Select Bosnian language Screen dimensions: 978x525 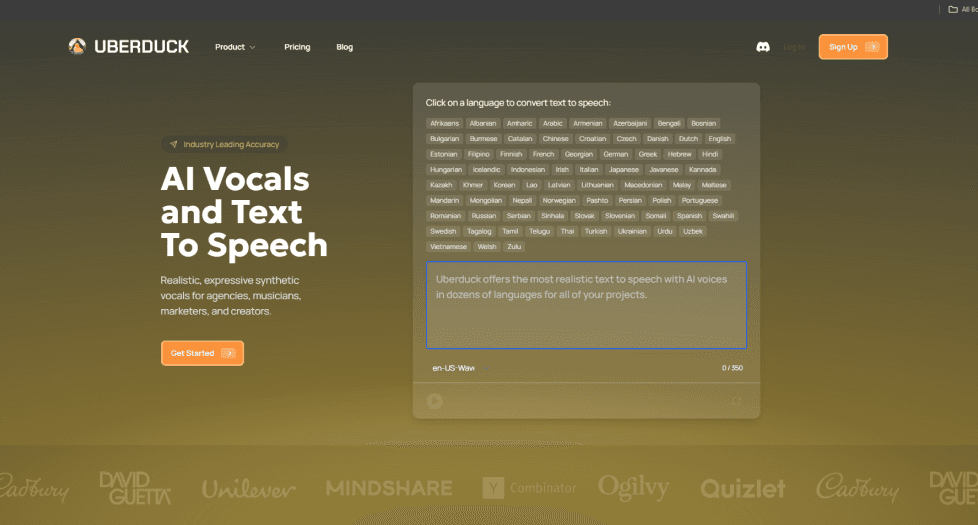tap(704, 123)
